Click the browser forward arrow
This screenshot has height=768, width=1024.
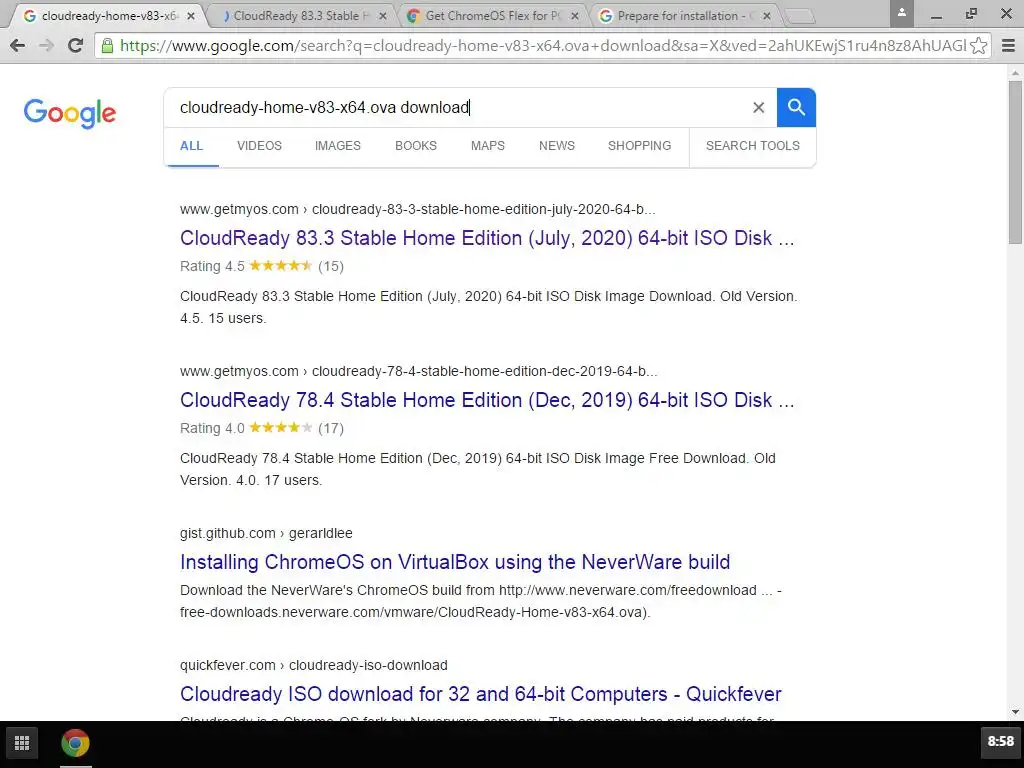(x=46, y=45)
